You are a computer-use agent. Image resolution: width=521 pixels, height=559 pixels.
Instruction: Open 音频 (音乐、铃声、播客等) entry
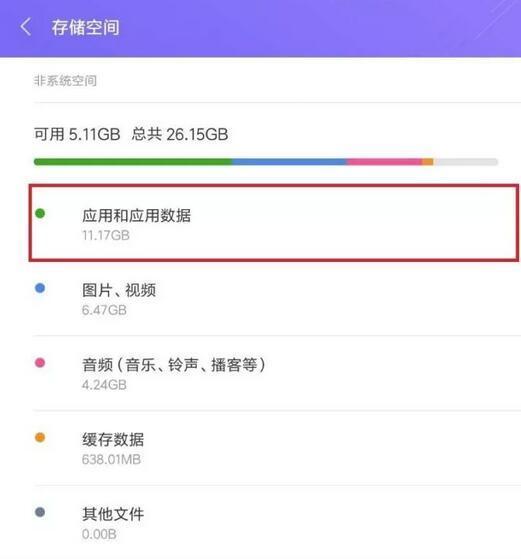pyautogui.click(x=277, y=373)
